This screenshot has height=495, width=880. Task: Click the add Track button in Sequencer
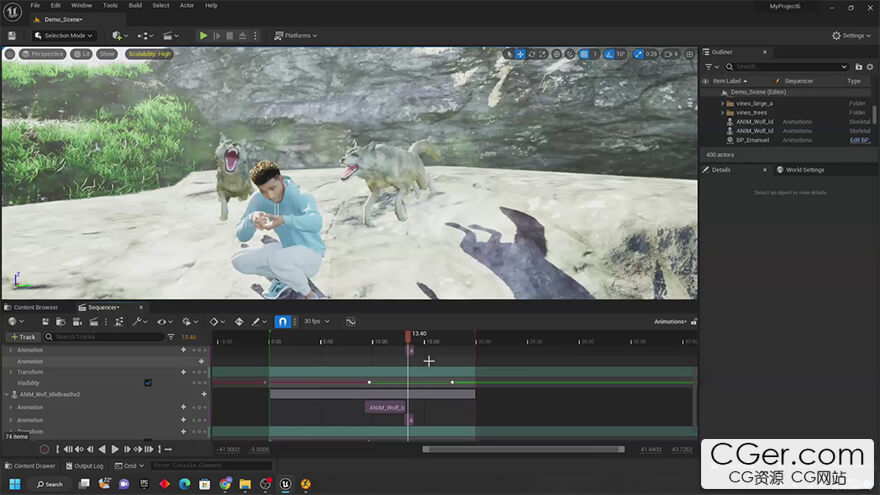coord(23,337)
